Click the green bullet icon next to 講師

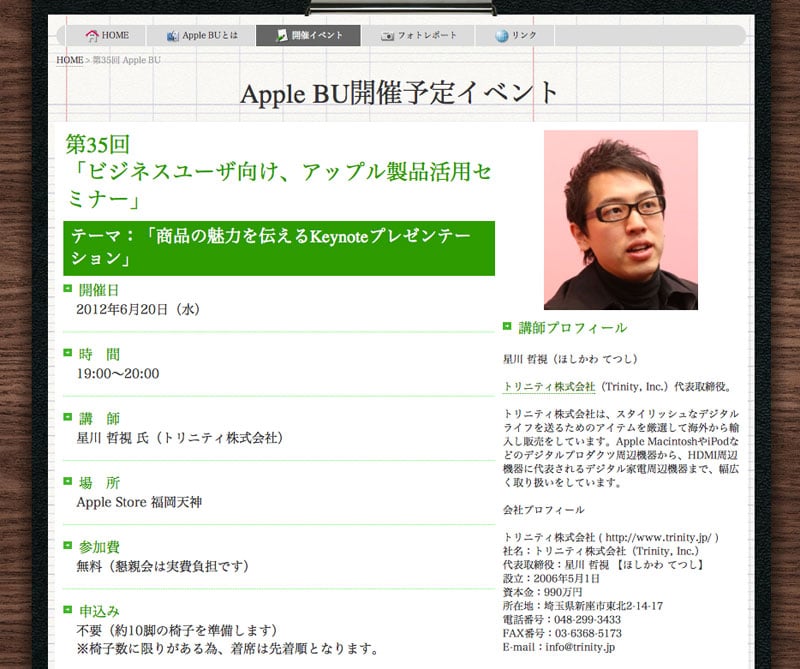68,417
